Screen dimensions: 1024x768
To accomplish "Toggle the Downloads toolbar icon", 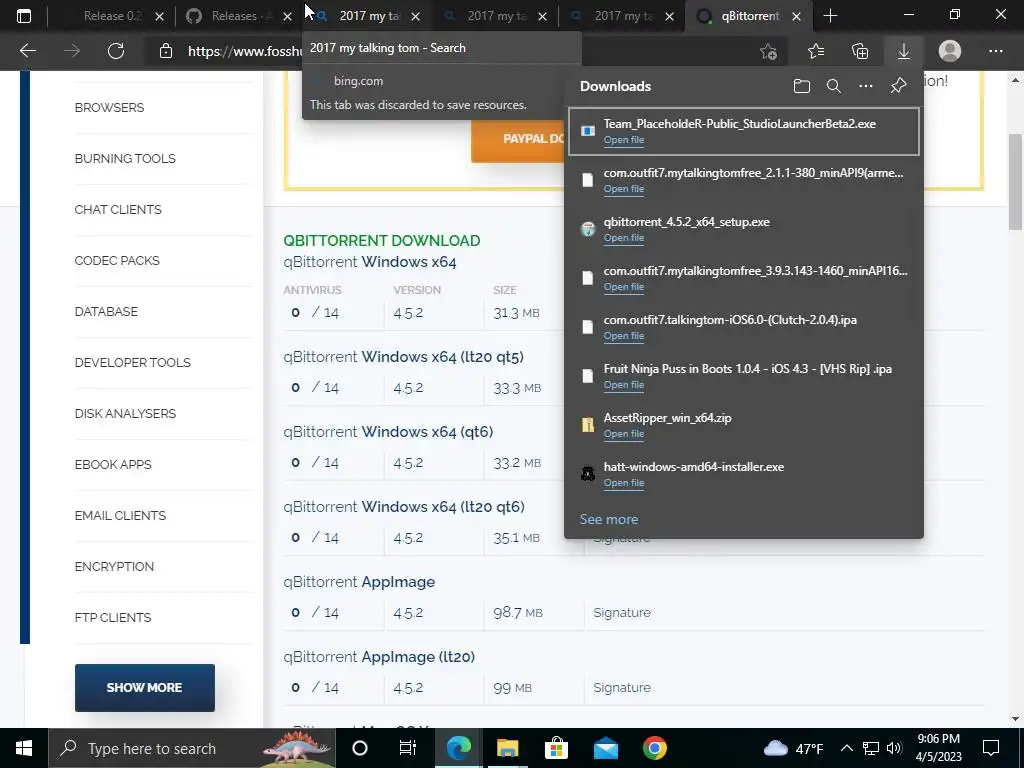I will click(904, 51).
